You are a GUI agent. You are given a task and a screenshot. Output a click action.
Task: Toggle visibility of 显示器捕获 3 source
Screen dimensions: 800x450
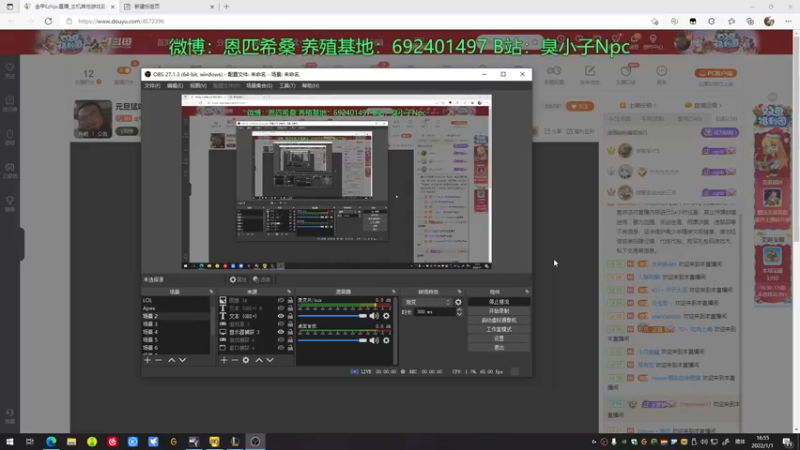281,332
